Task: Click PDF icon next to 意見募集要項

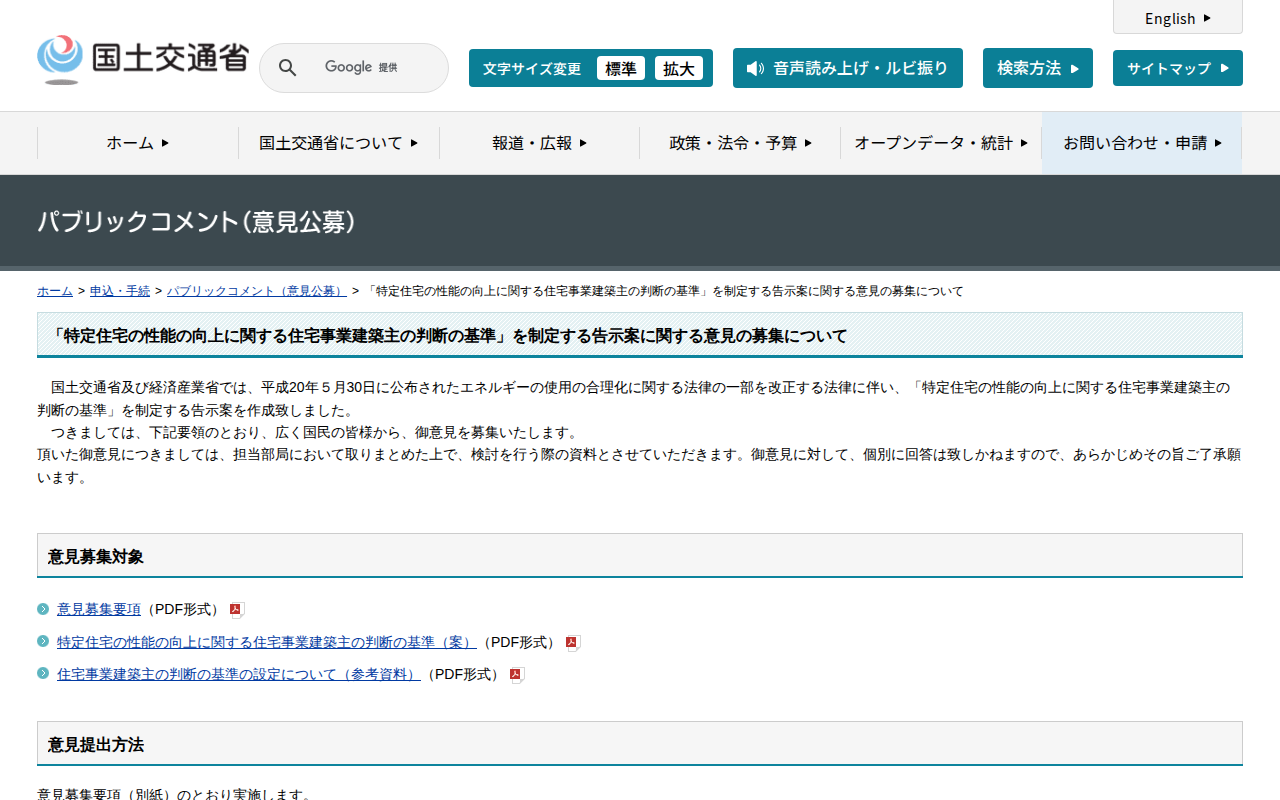Action: point(236,610)
